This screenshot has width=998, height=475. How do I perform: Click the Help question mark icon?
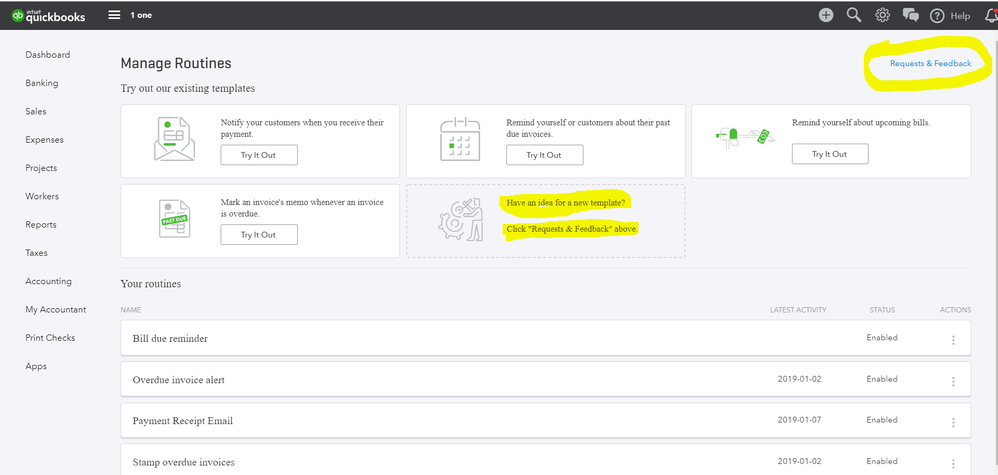pos(938,15)
